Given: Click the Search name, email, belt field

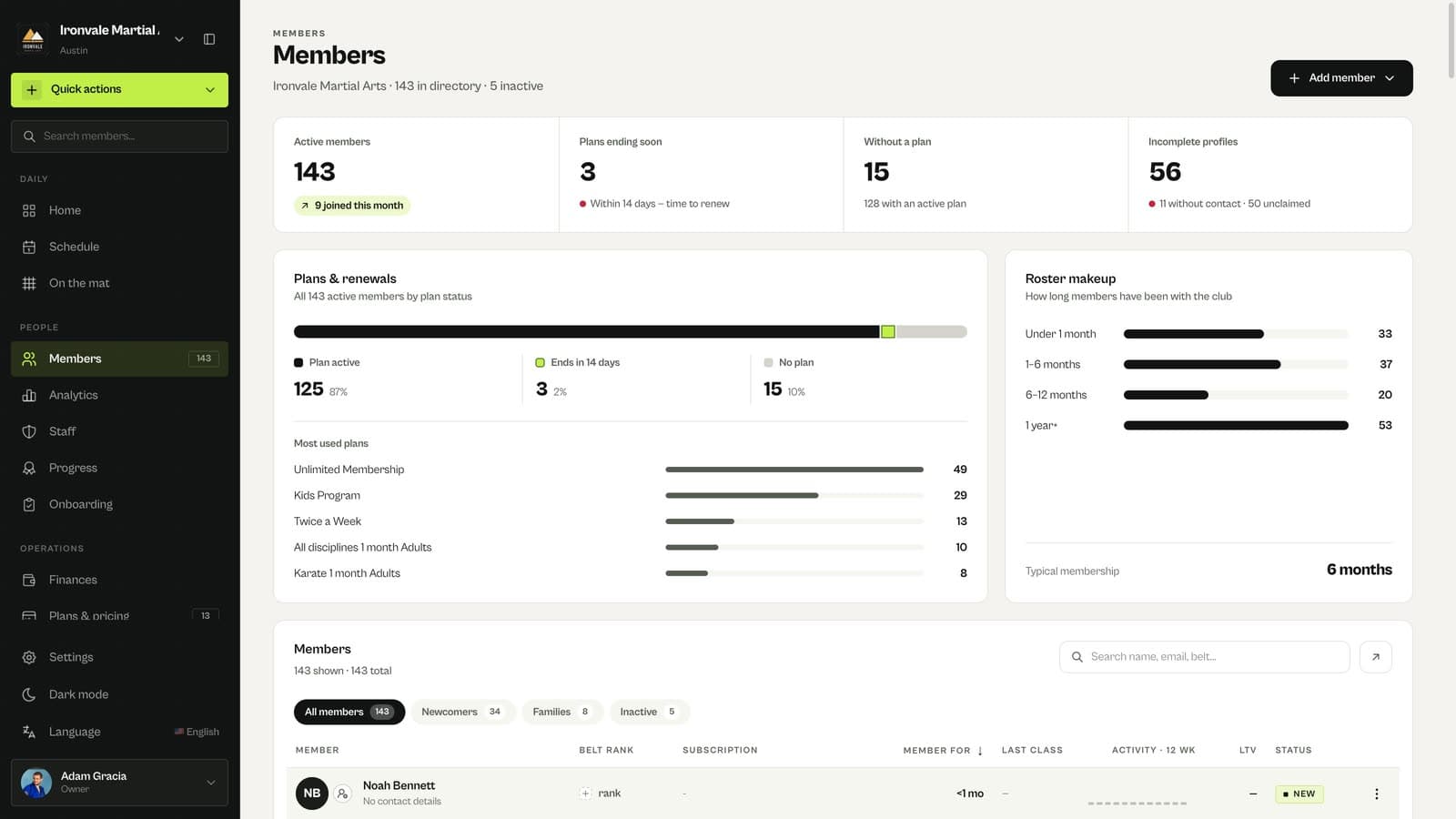Looking at the screenshot, I should (x=1204, y=657).
